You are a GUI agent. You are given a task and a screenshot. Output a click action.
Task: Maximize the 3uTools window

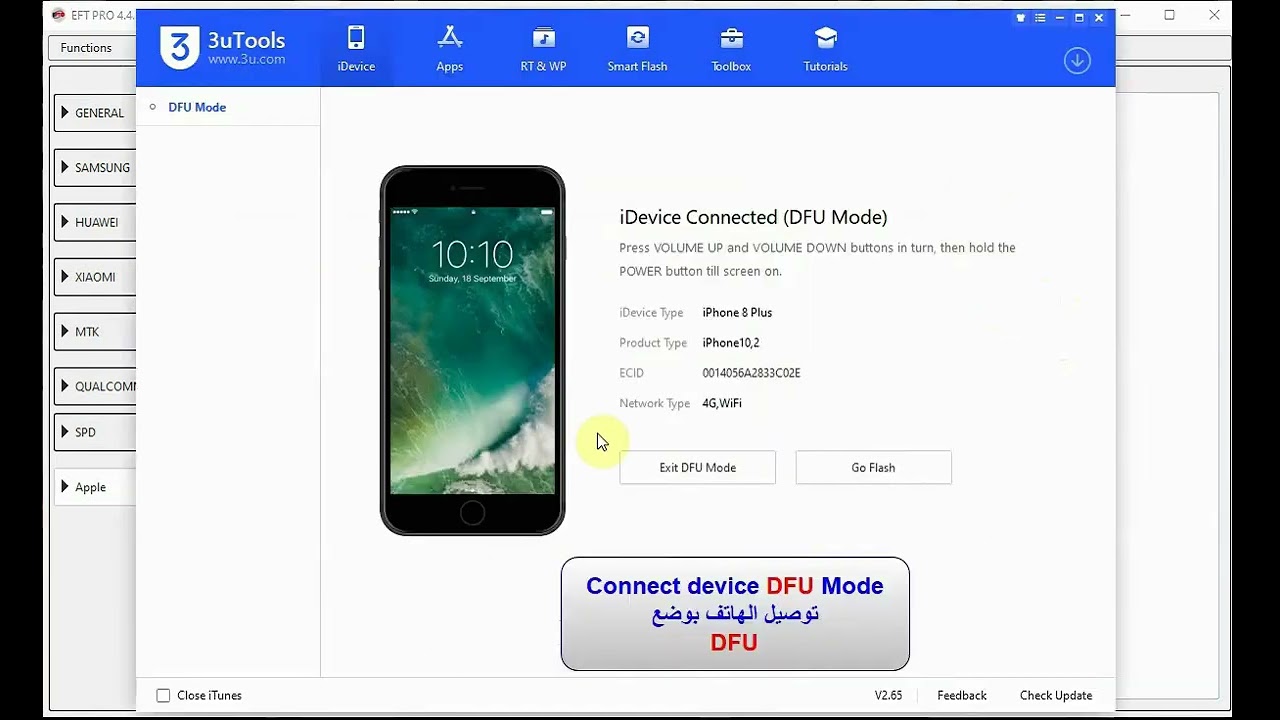click(x=1080, y=18)
